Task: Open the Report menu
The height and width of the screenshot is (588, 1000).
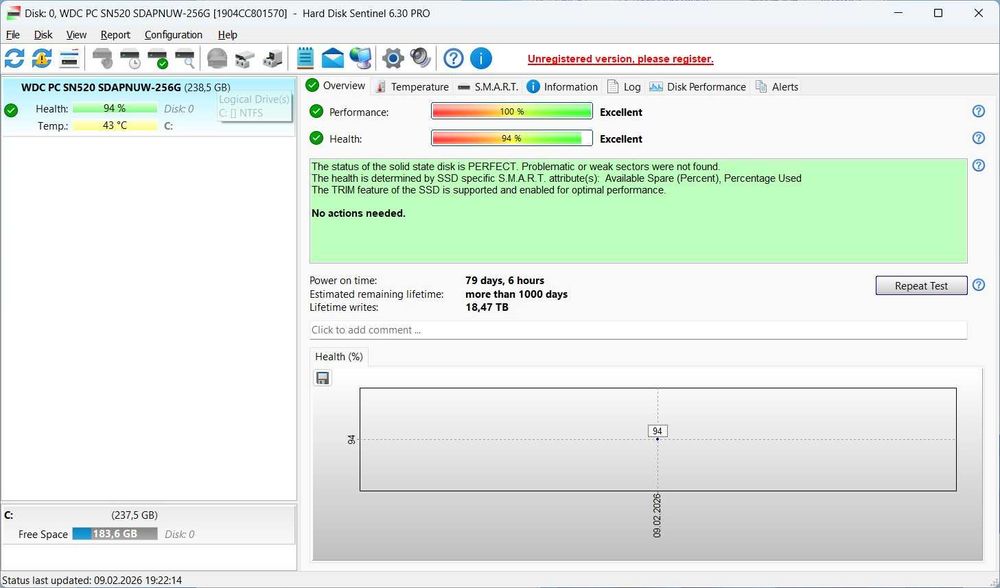Action: coord(115,34)
